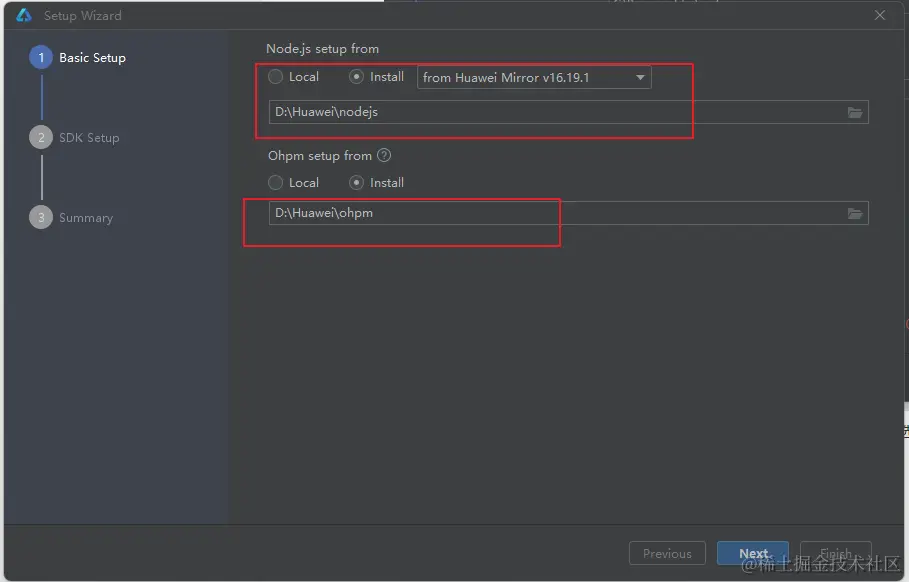
Task: Click the 'Node.js setup from' label
Action: (322, 49)
